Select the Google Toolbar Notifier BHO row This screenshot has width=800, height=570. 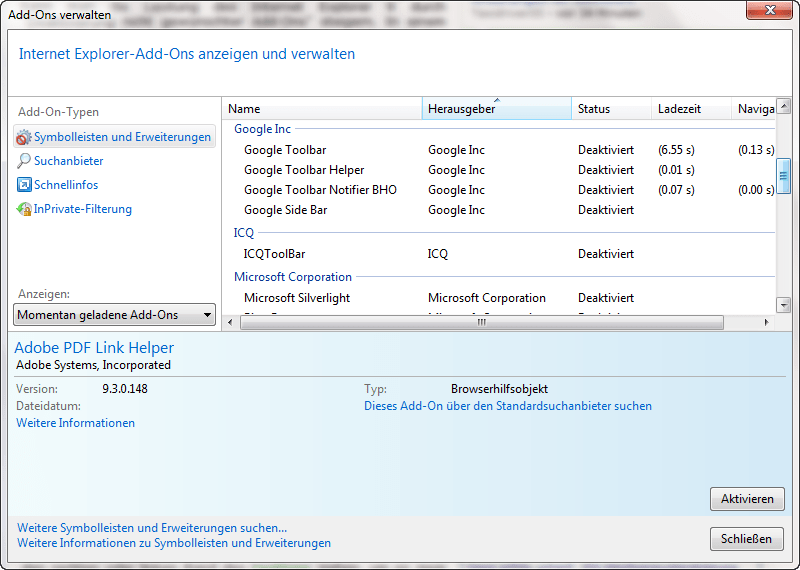[x=320, y=190]
